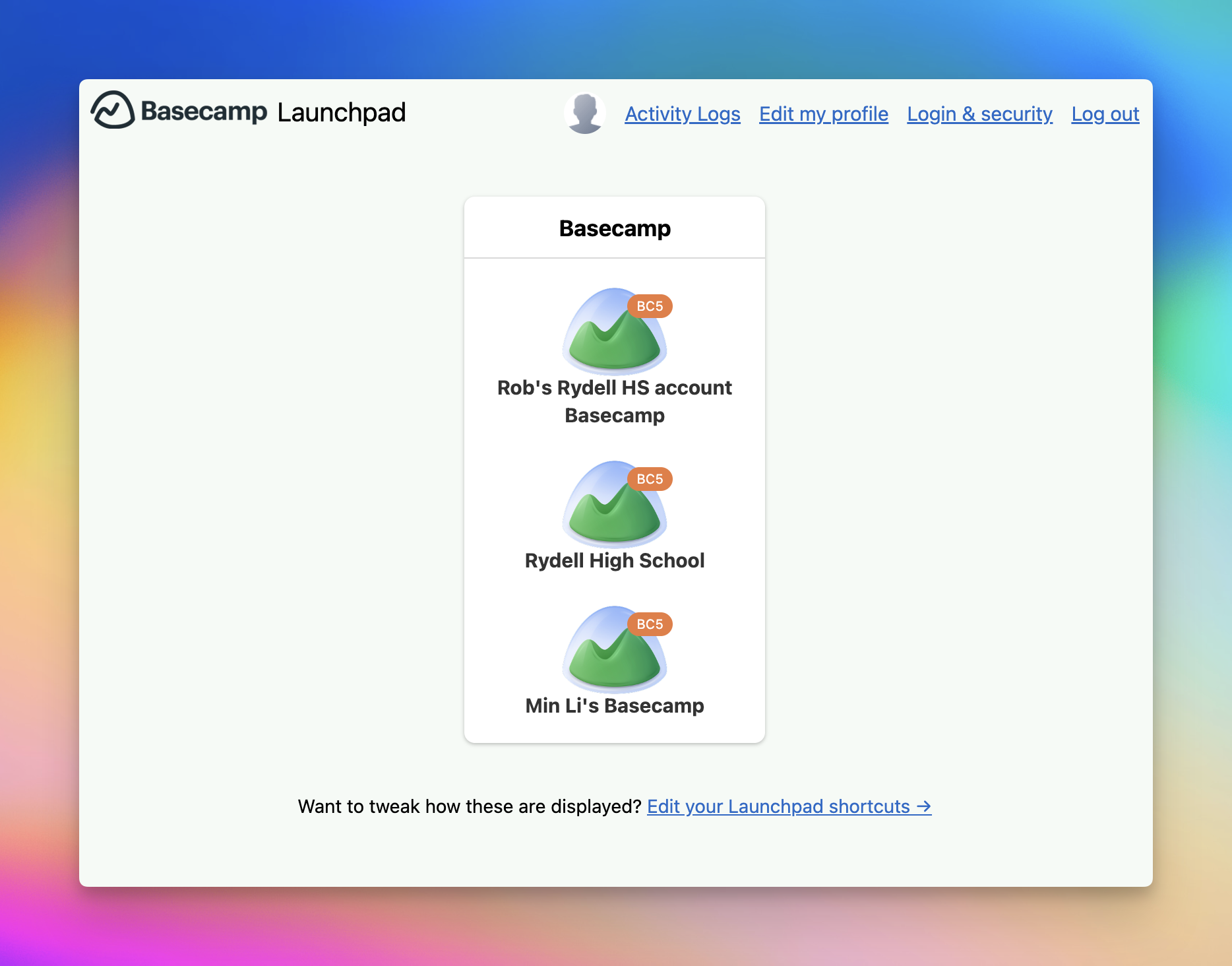The image size is (1232, 966).
Task: Click BC5 badge on Rydell High School
Action: click(x=650, y=479)
